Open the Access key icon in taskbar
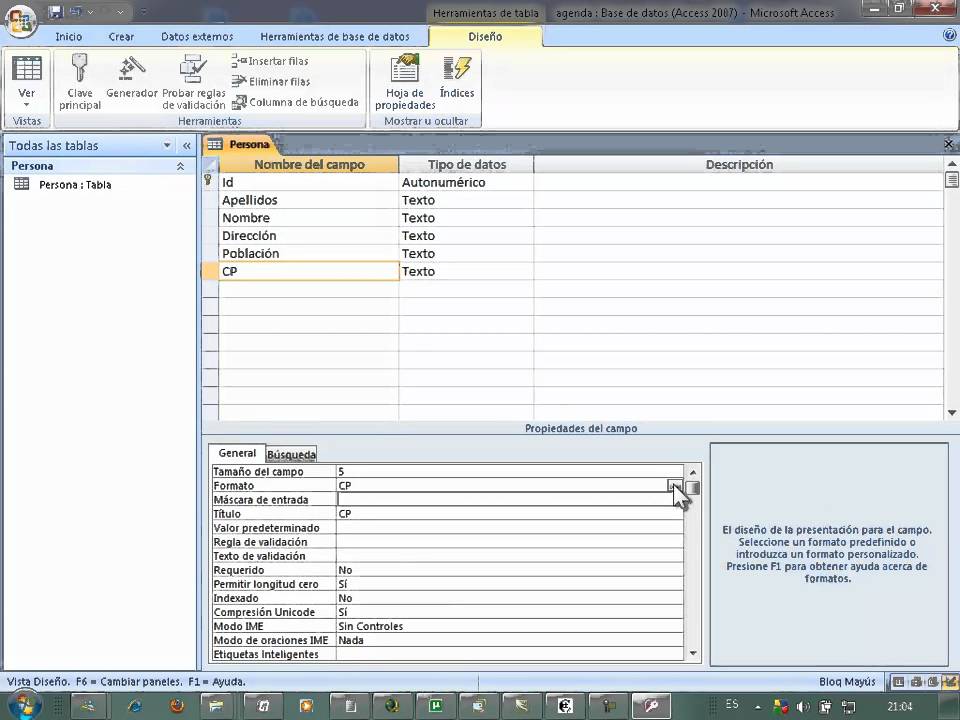Viewport: 960px width, 720px height. click(651, 707)
